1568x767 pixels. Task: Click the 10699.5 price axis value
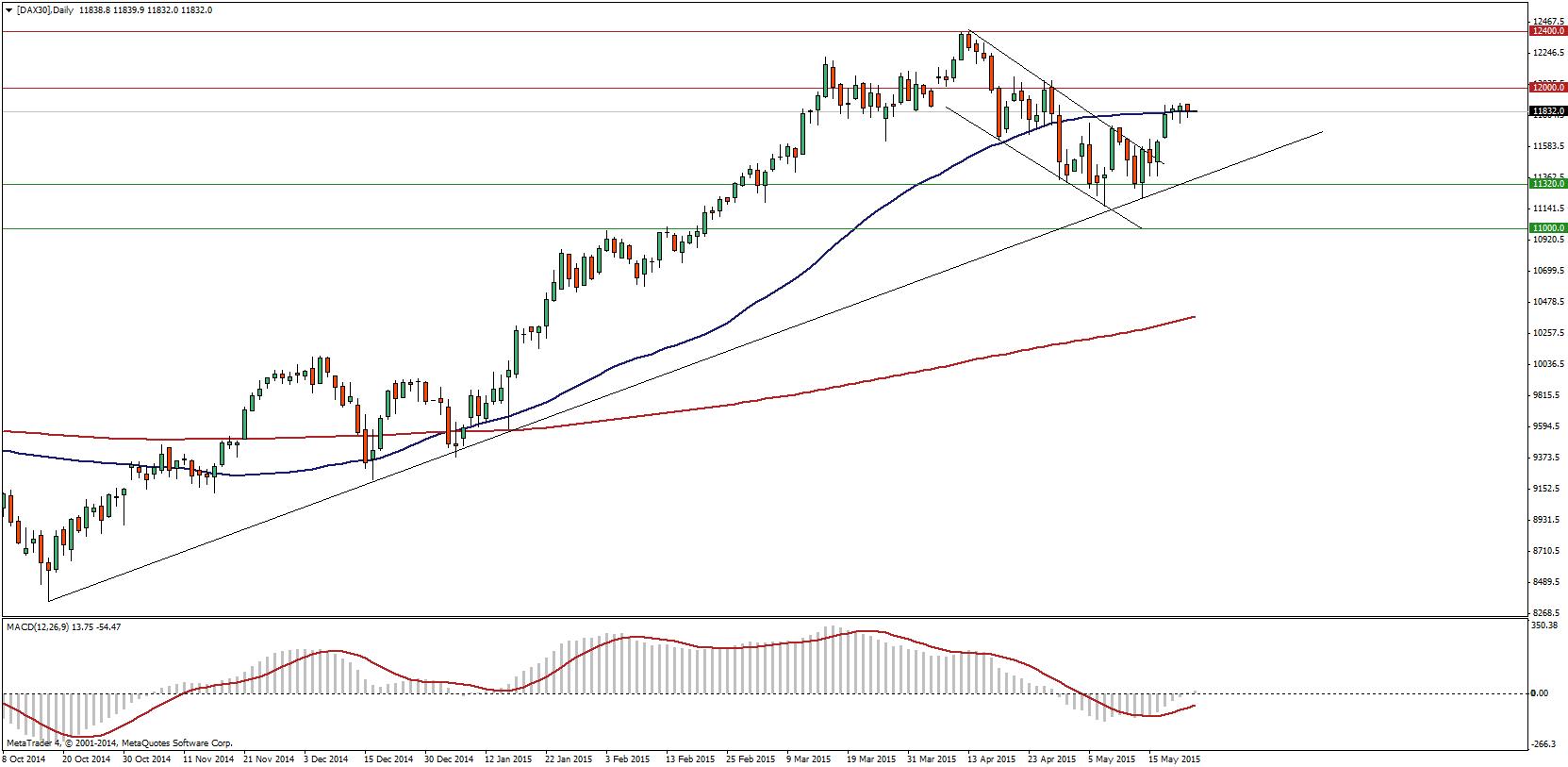pyautogui.click(x=1550, y=271)
